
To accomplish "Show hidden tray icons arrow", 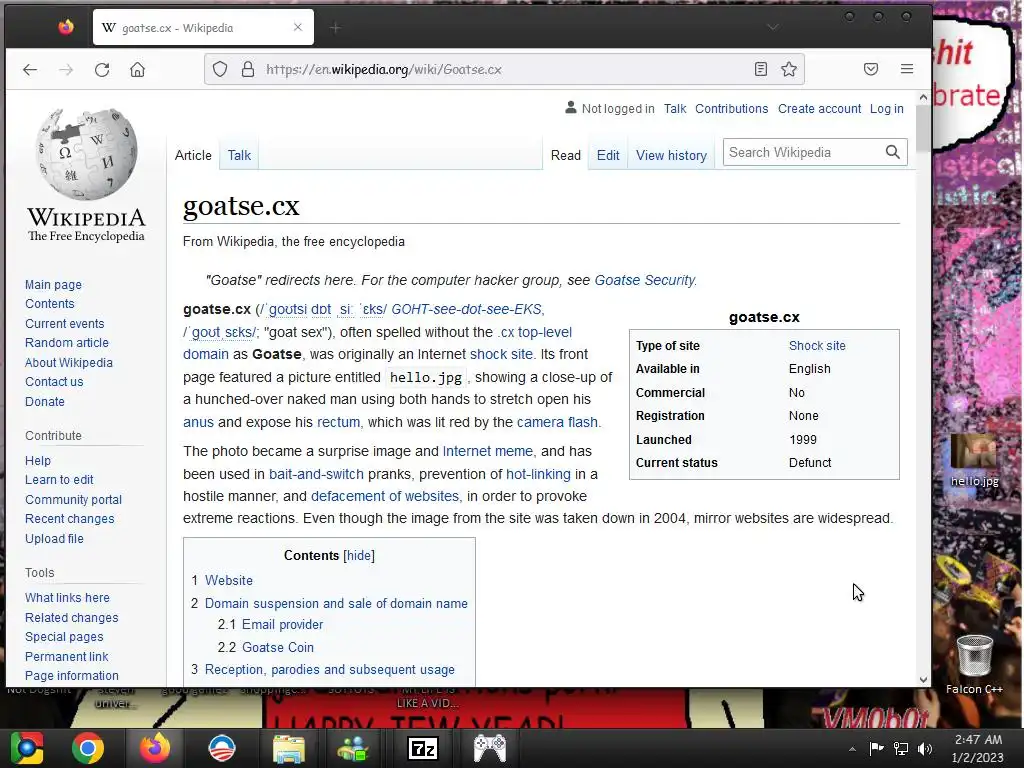I will click(852, 749).
